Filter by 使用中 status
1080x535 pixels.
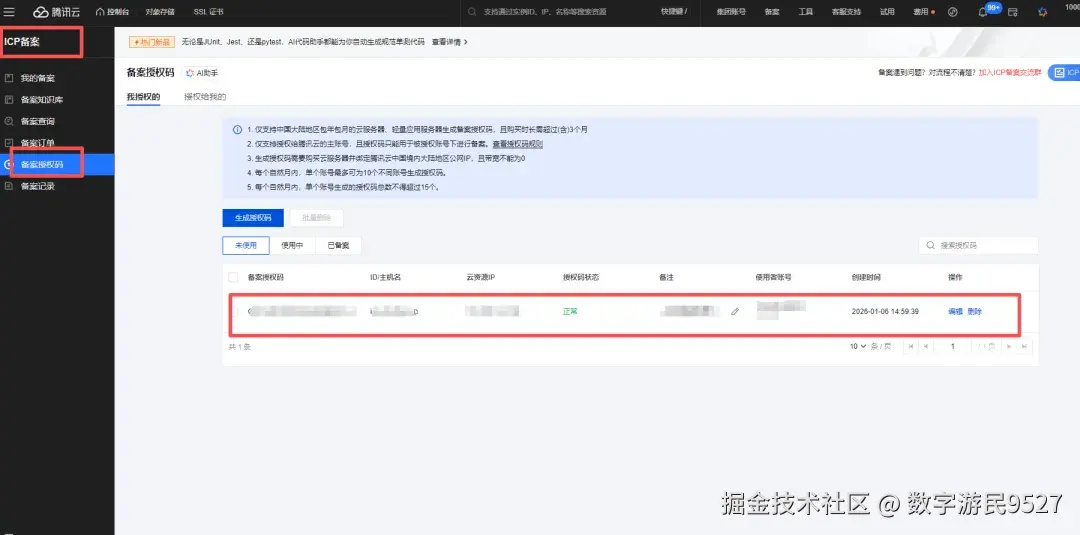(292, 245)
